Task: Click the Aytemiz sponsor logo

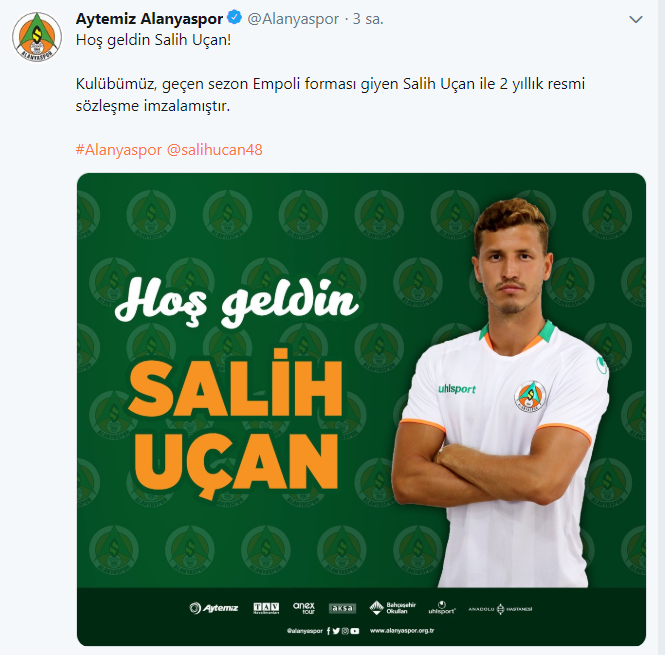Action: click(214, 608)
